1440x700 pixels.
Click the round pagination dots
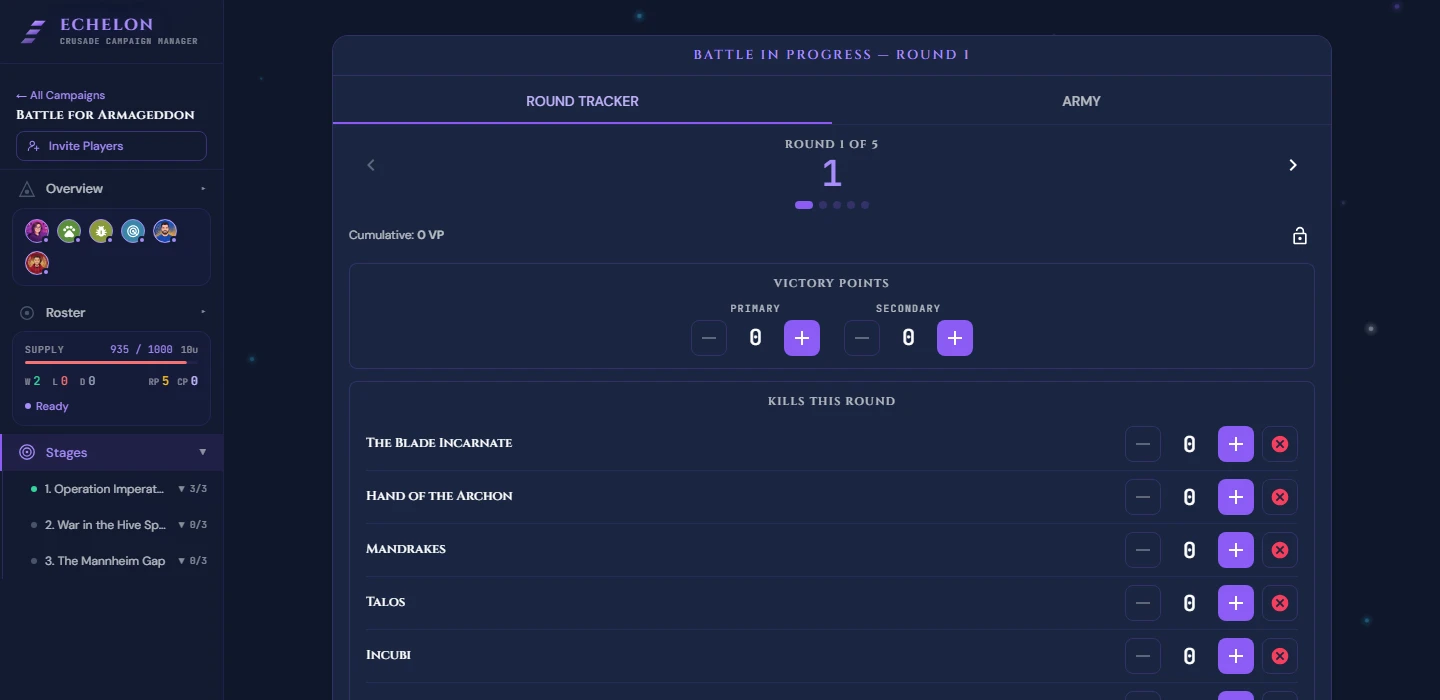(x=832, y=205)
